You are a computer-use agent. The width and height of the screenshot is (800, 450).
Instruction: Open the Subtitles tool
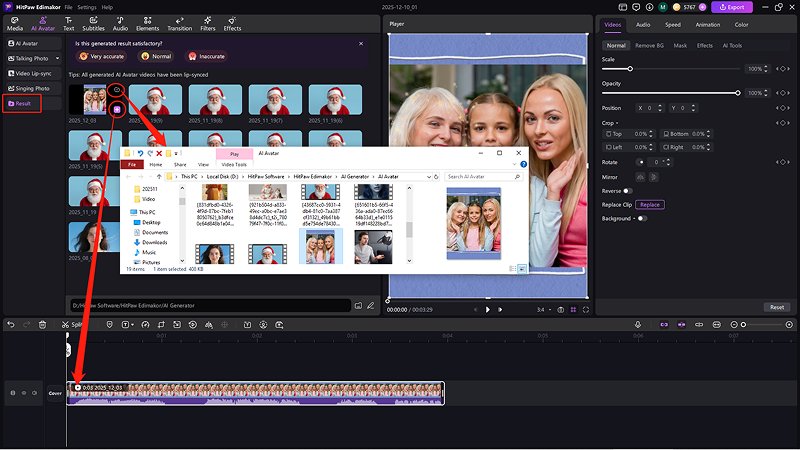[94, 24]
